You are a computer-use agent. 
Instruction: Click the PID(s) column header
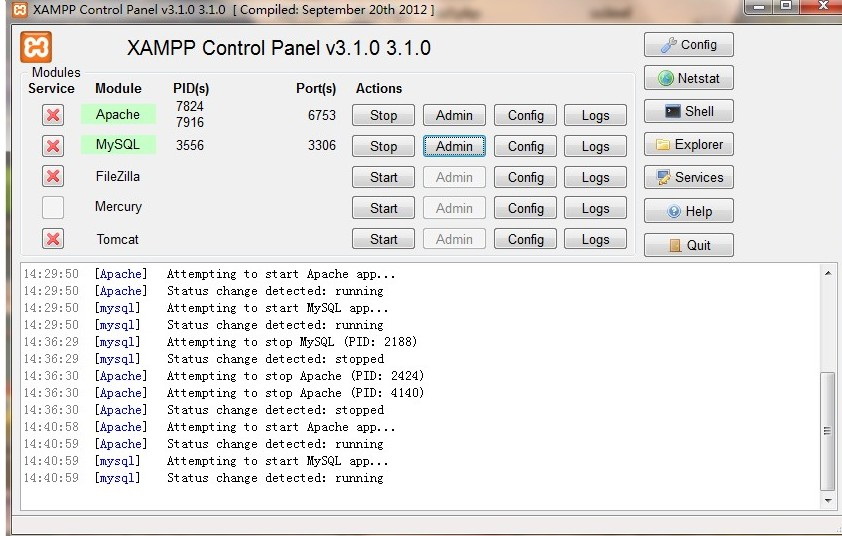click(191, 89)
